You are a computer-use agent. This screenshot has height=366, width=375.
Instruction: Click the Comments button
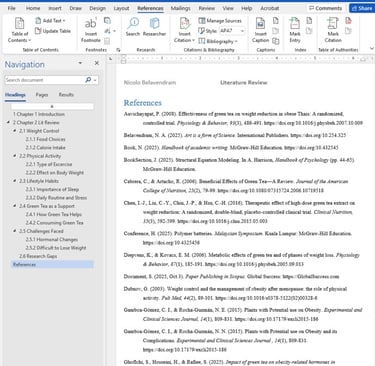point(325,8)
